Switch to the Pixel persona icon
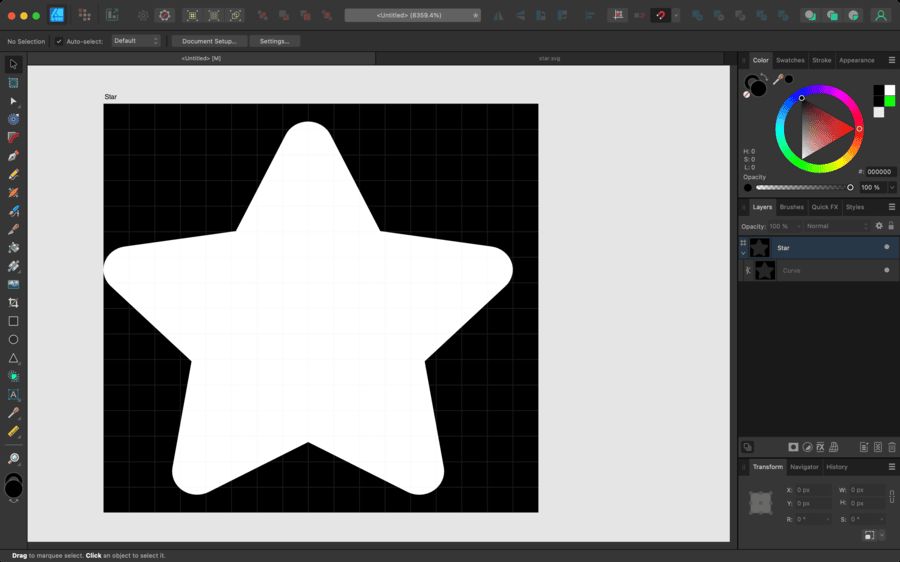Screen dimensions: 900x562 [84, 15]
